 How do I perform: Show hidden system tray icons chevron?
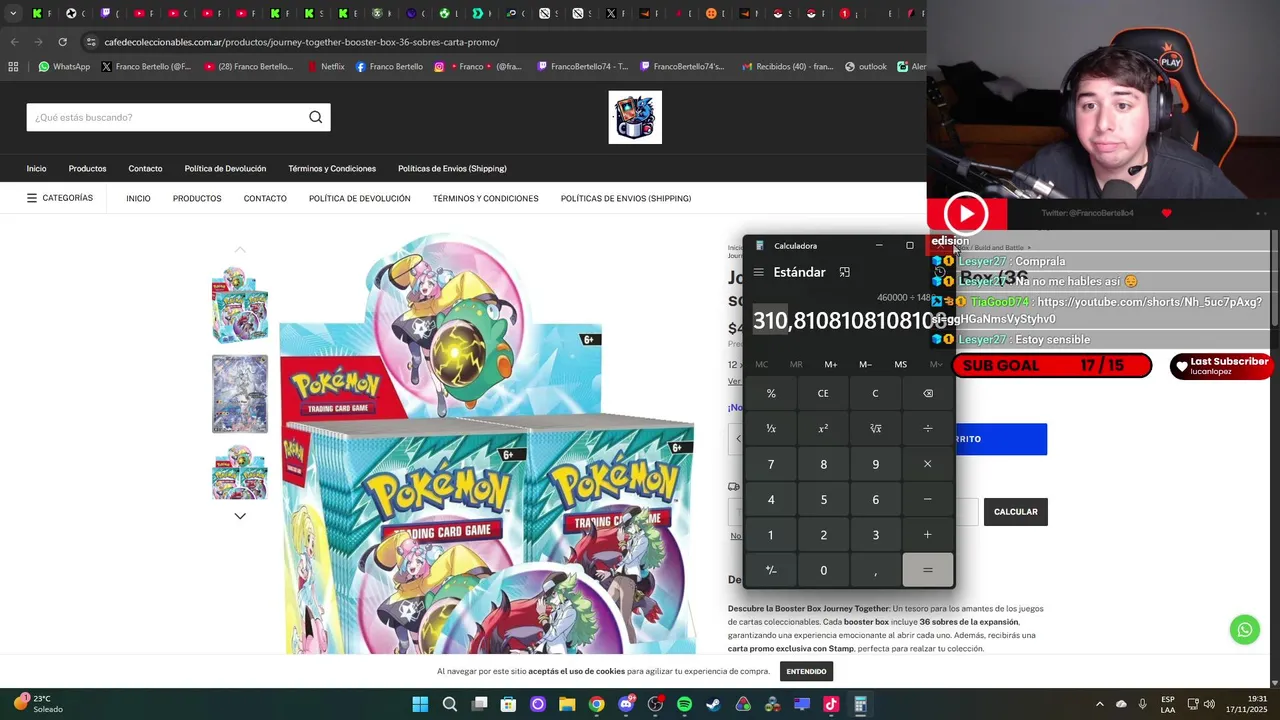click(1099, 704)
